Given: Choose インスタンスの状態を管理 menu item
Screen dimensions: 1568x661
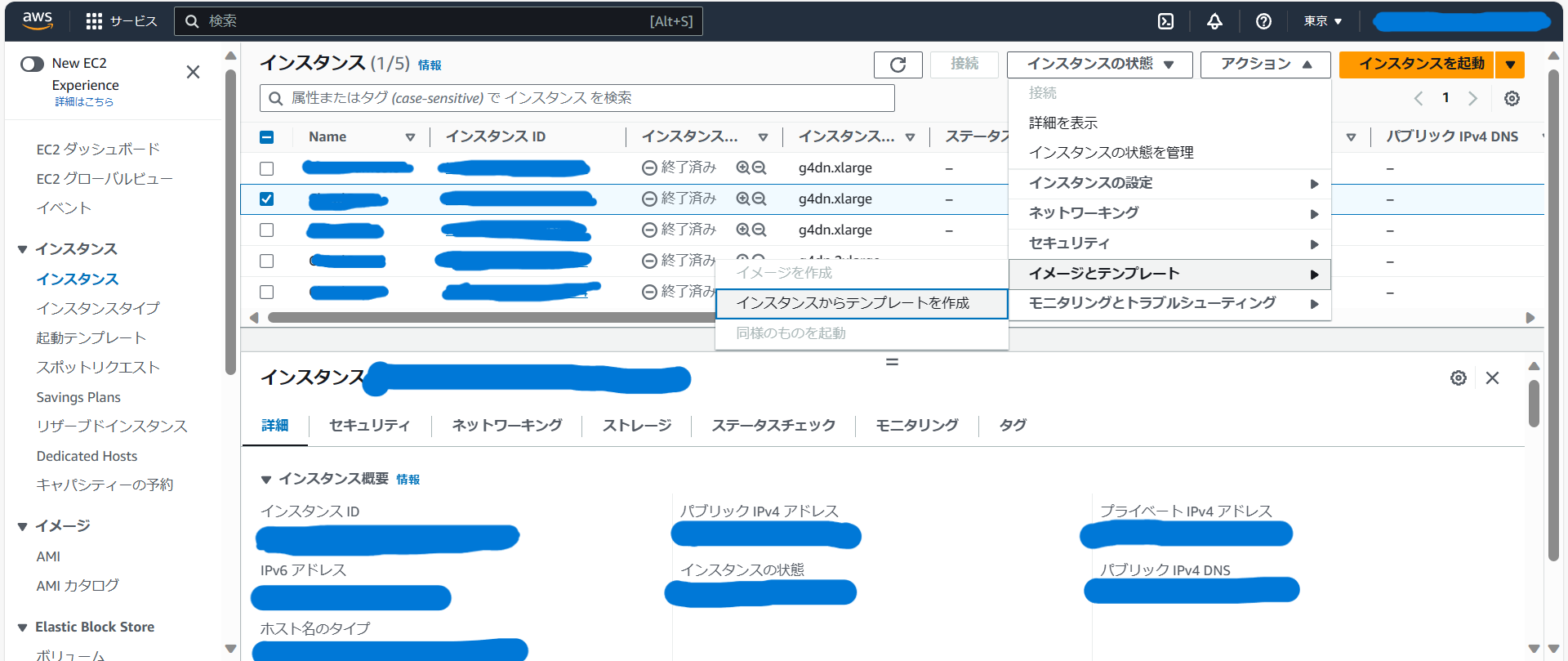Looking at the screenshot, I should coord(1111,153).
